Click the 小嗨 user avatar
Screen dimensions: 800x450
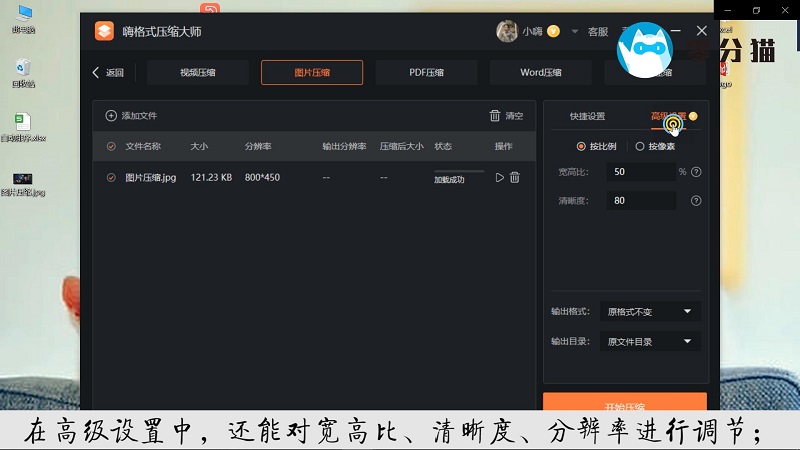coord(507,31)
